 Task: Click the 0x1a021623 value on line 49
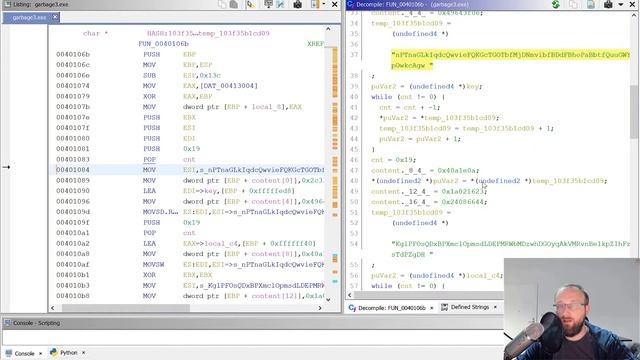462,191
